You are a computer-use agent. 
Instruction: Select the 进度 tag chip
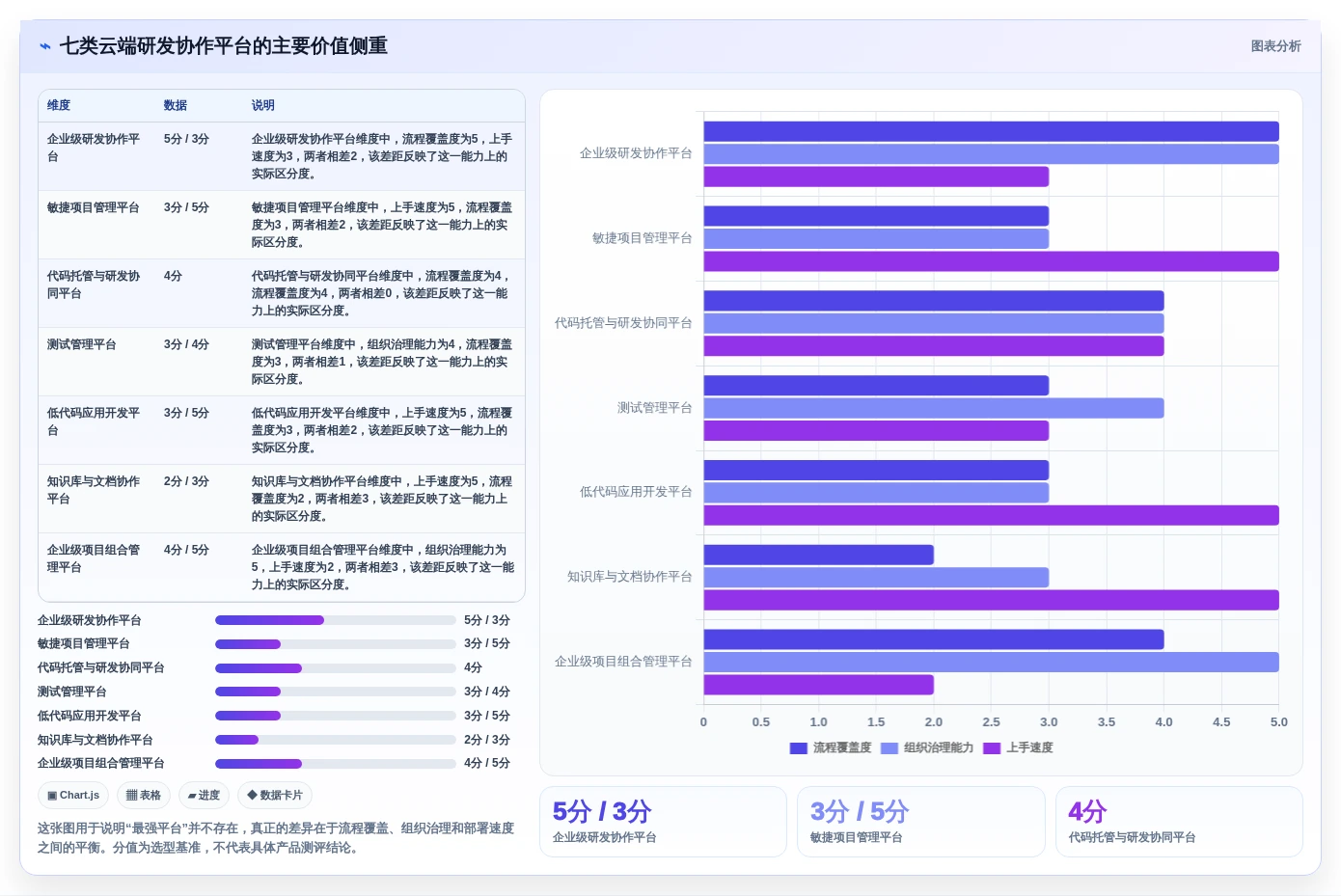tap(204, 796)
